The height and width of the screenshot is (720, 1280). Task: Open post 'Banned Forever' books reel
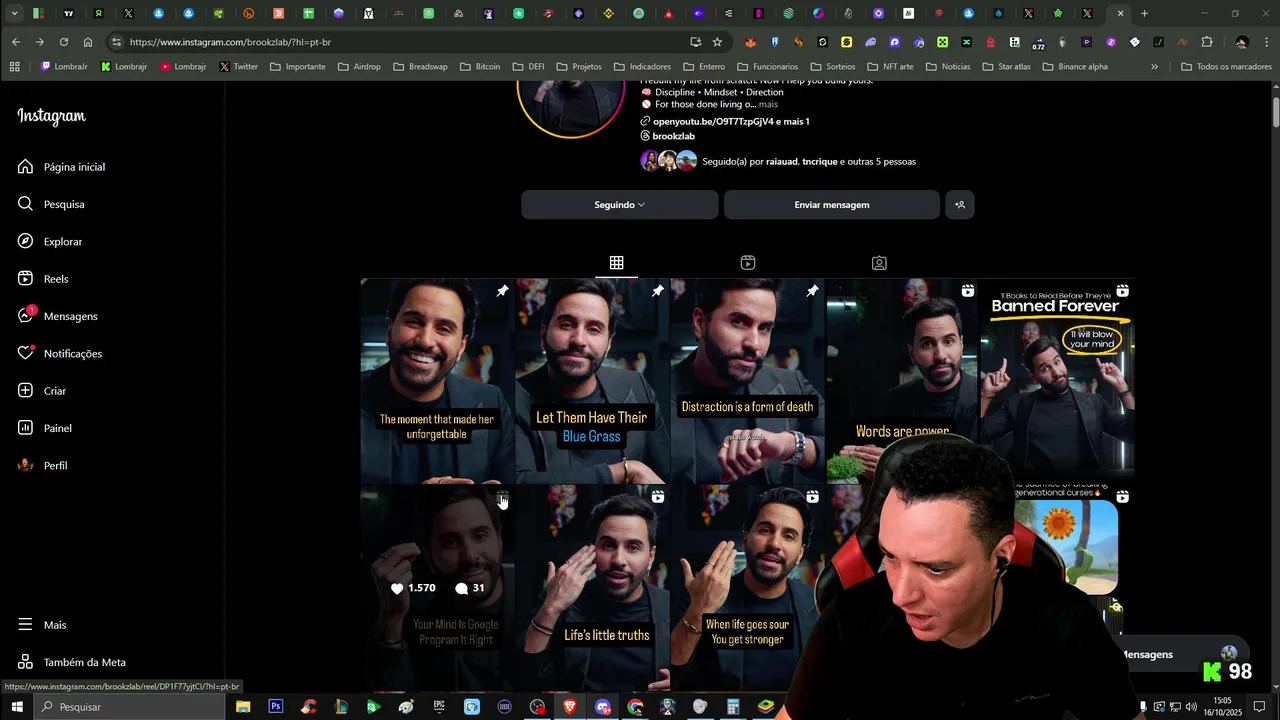coord(1057,381)
